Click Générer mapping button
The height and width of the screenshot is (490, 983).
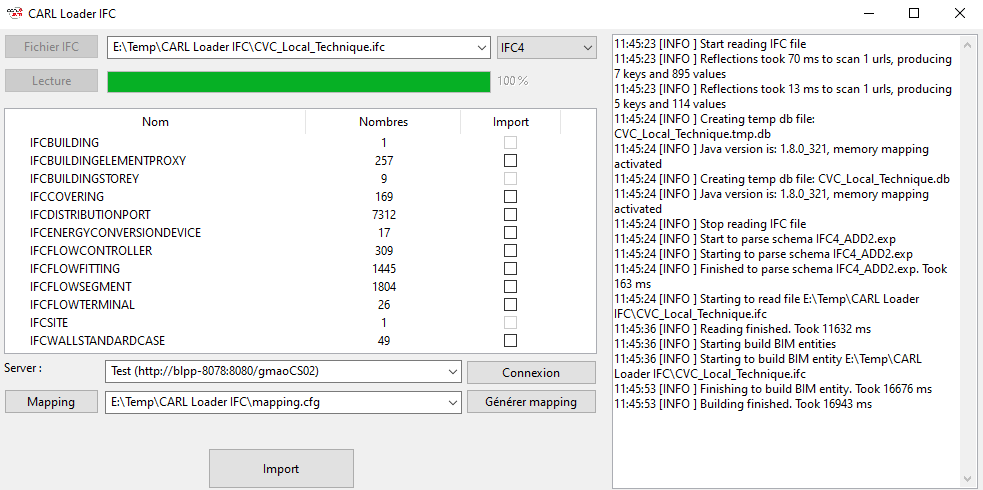[x=531, y=402]
